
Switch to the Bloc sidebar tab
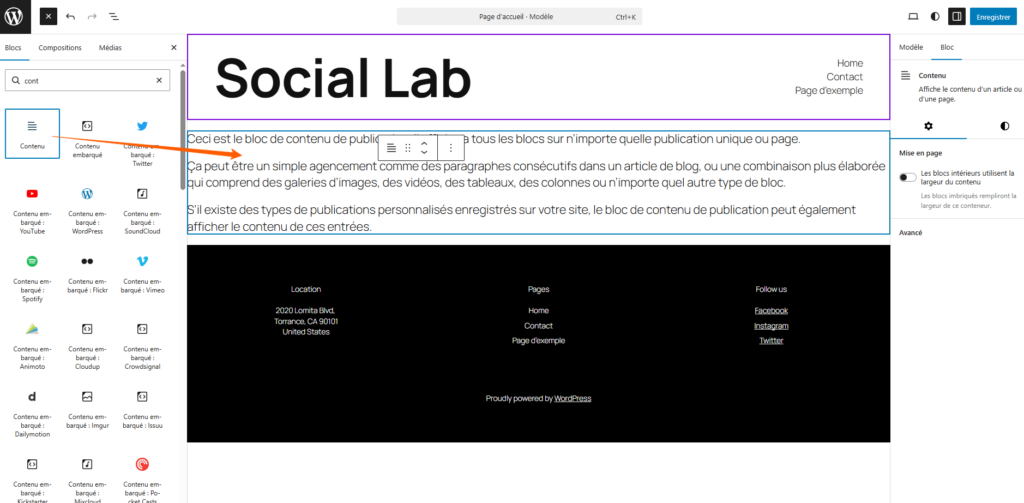tap(947, 48)
